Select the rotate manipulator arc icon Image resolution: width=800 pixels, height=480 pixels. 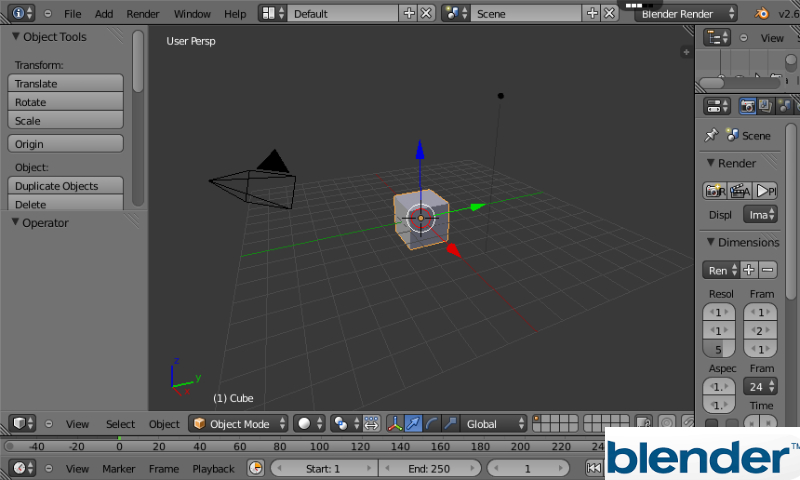[x=432, y=424]
